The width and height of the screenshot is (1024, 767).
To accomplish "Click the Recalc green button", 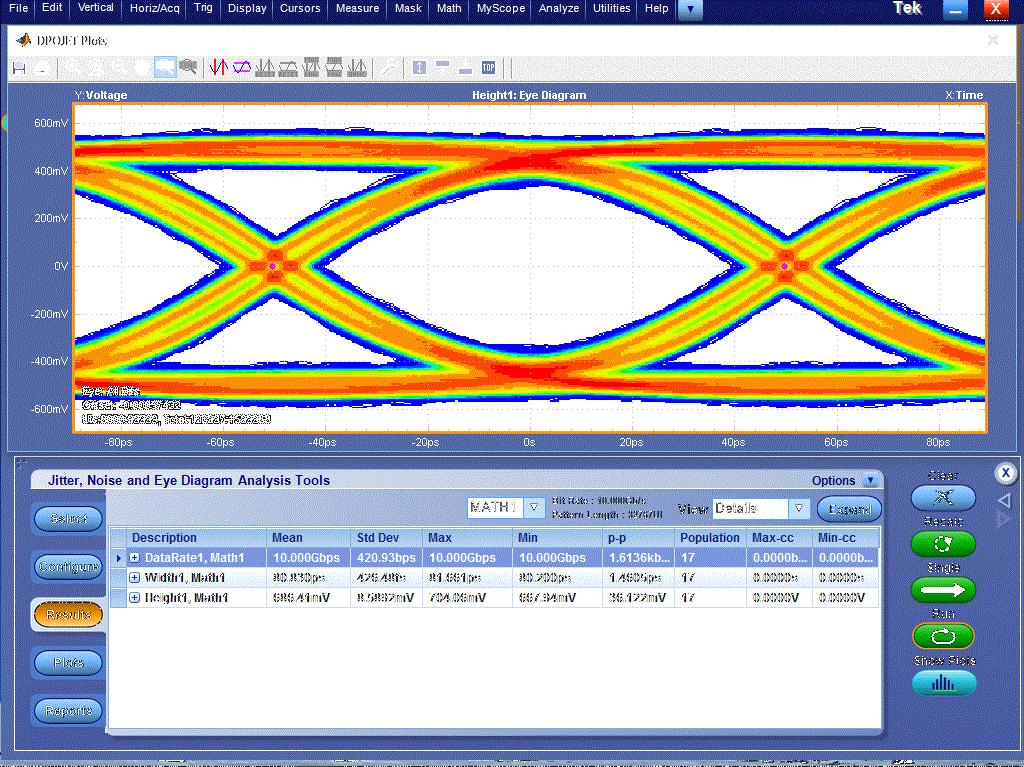I will click(943, 544).
